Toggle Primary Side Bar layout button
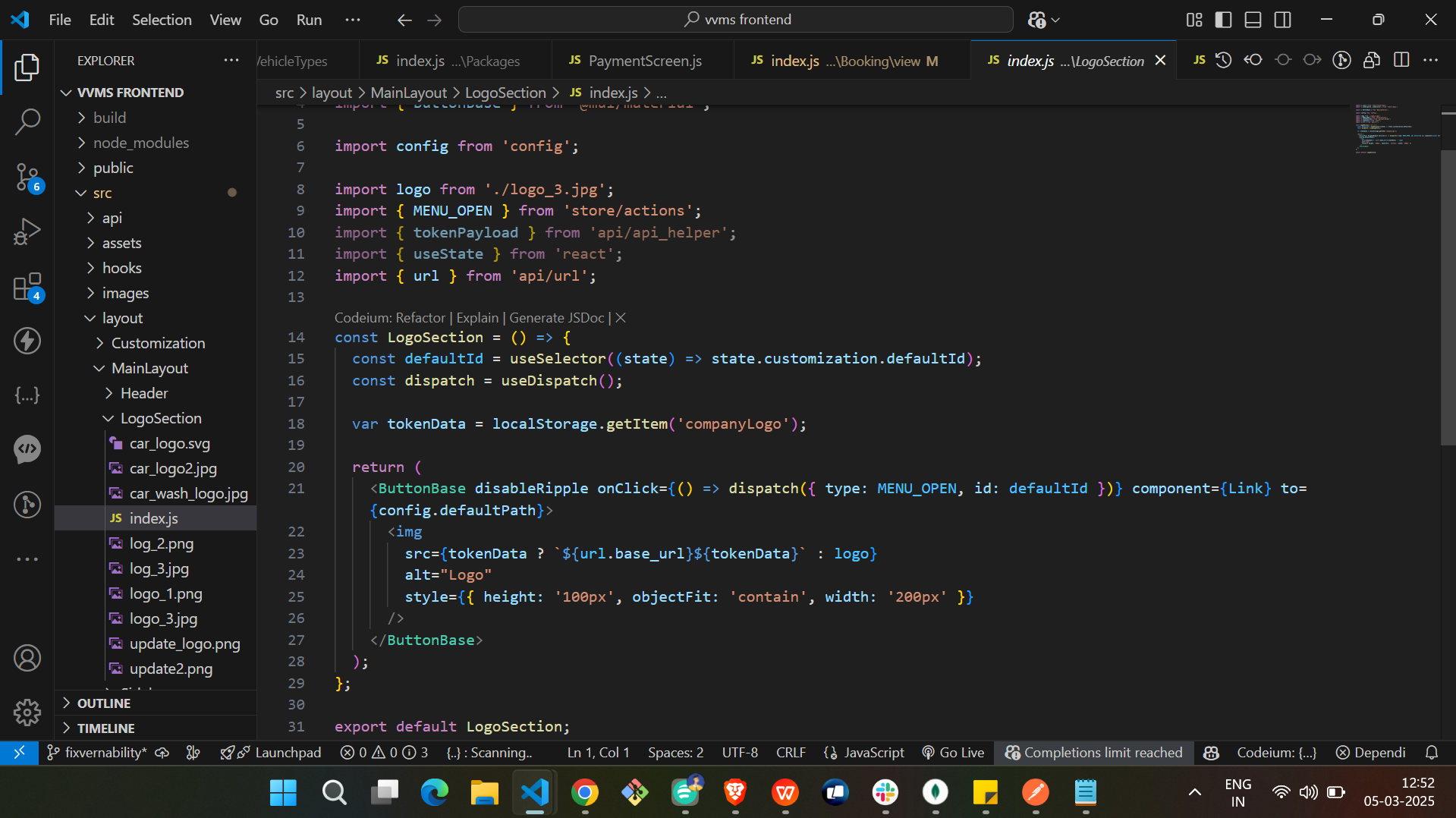 click(x=1223, y=20)
